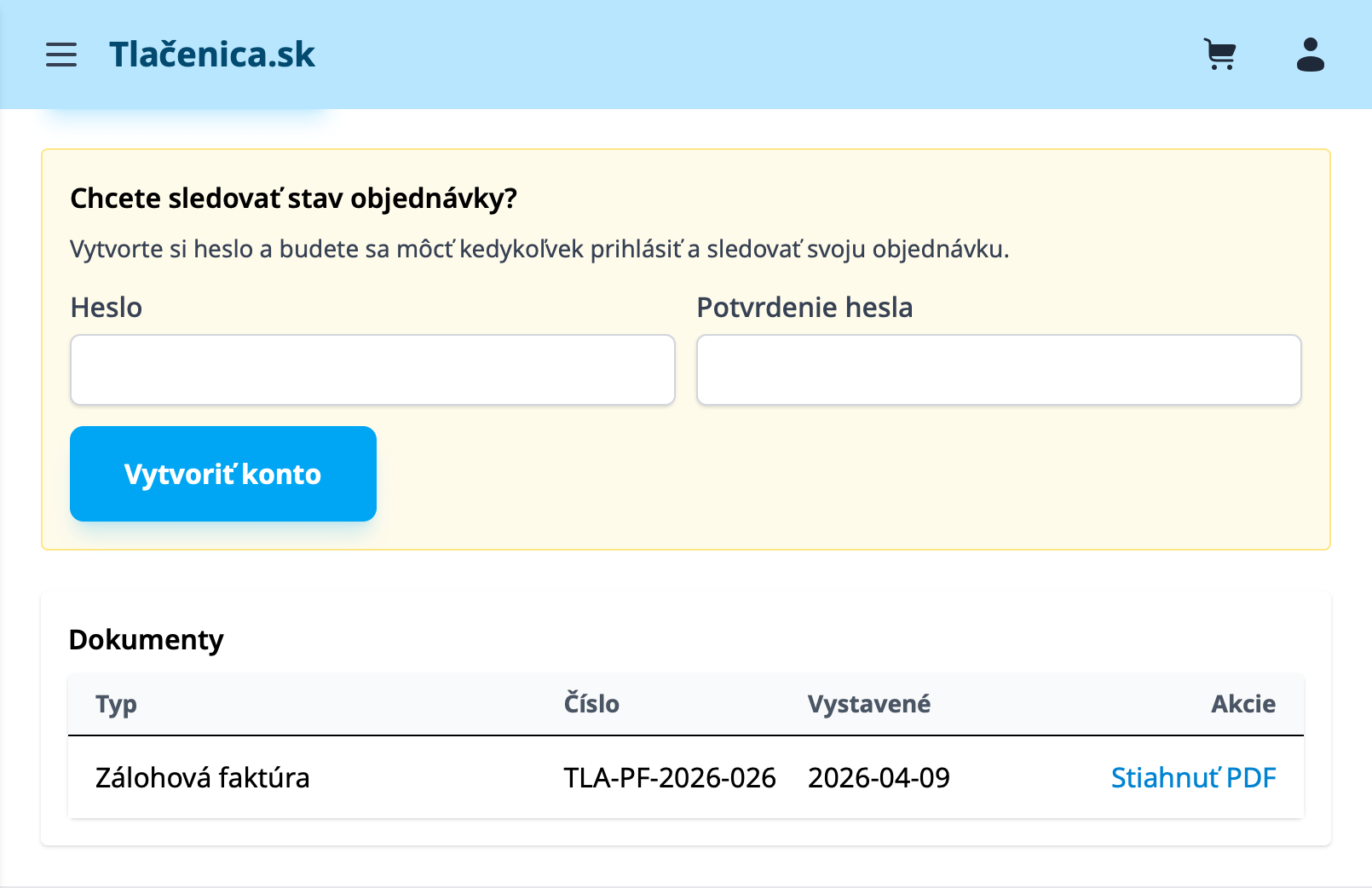
Task: Click the Heslo field label
Action: [107, 308]
